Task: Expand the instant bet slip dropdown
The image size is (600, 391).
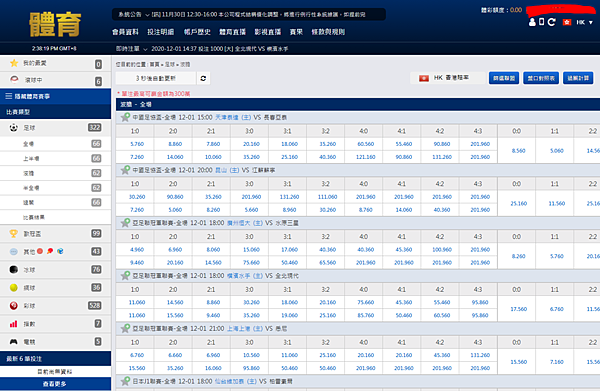Action: click(145, 49)
